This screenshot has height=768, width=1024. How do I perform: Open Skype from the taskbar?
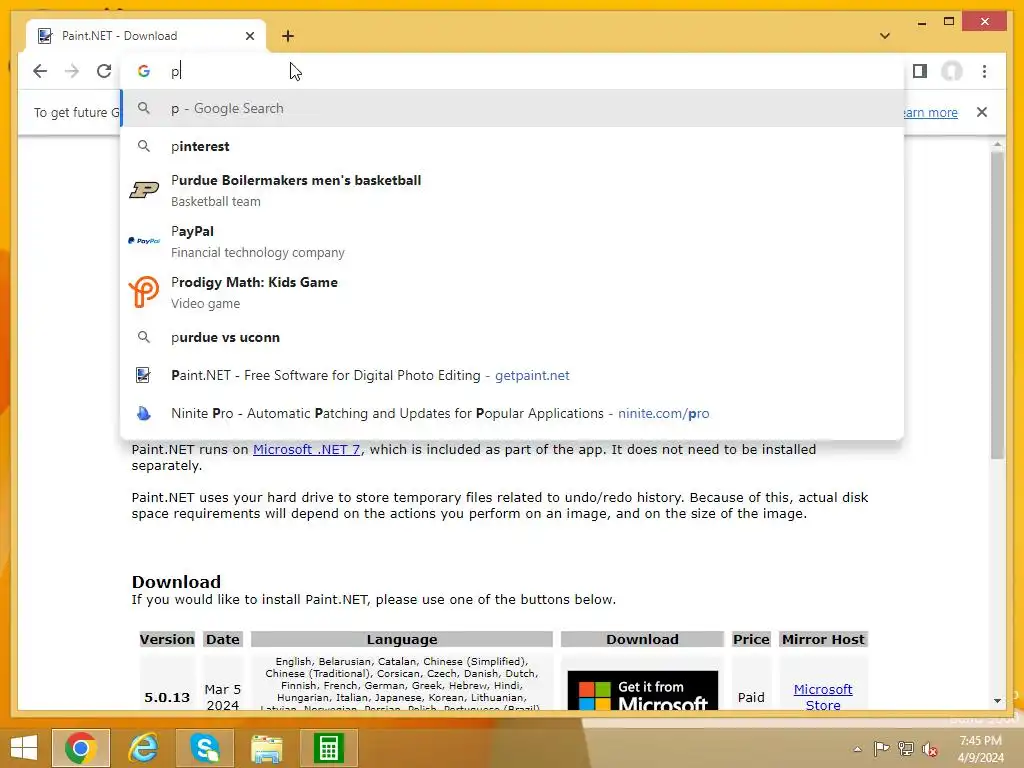coord(205,748)
